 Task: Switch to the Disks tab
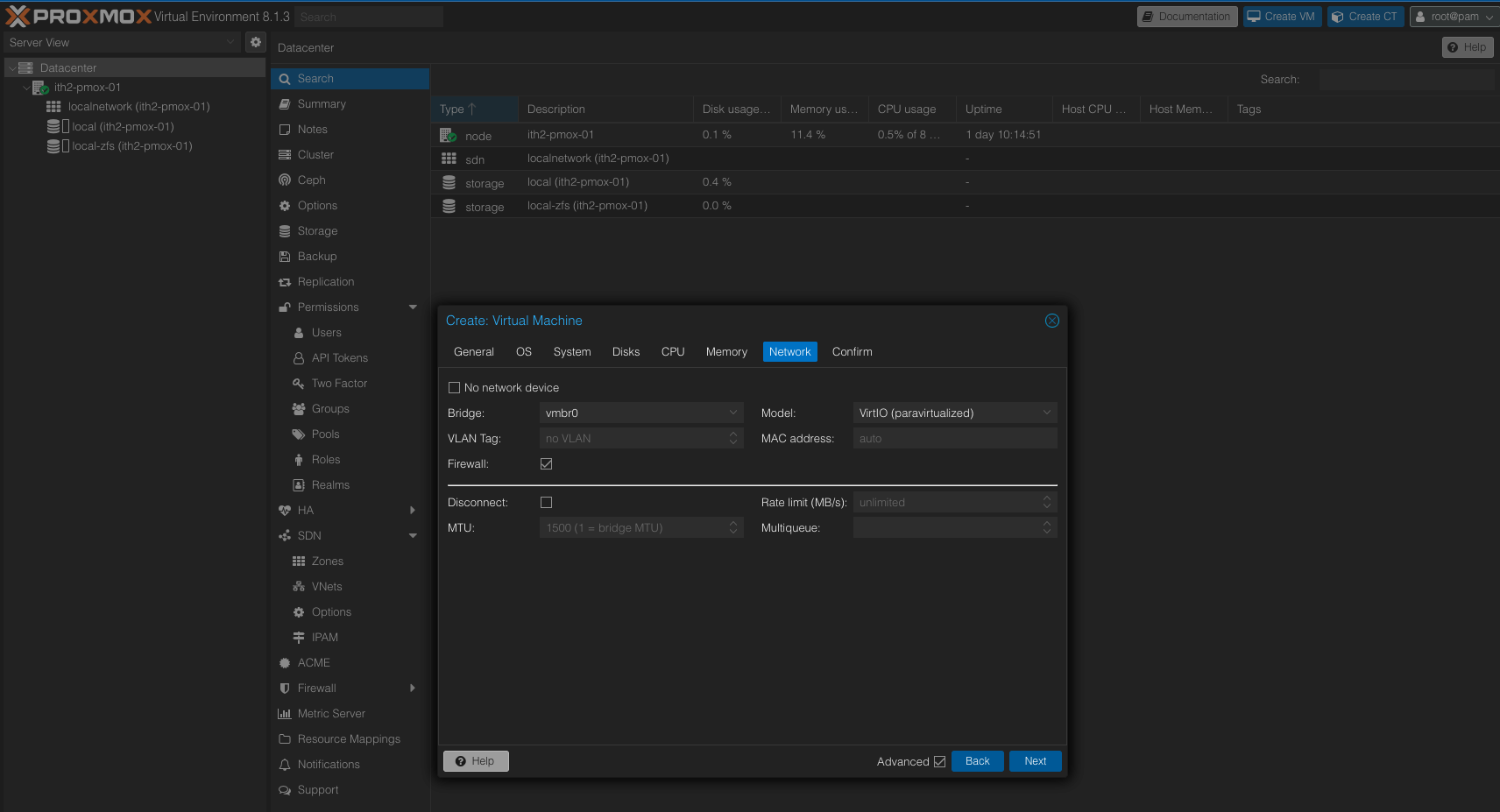click(626, 352)
